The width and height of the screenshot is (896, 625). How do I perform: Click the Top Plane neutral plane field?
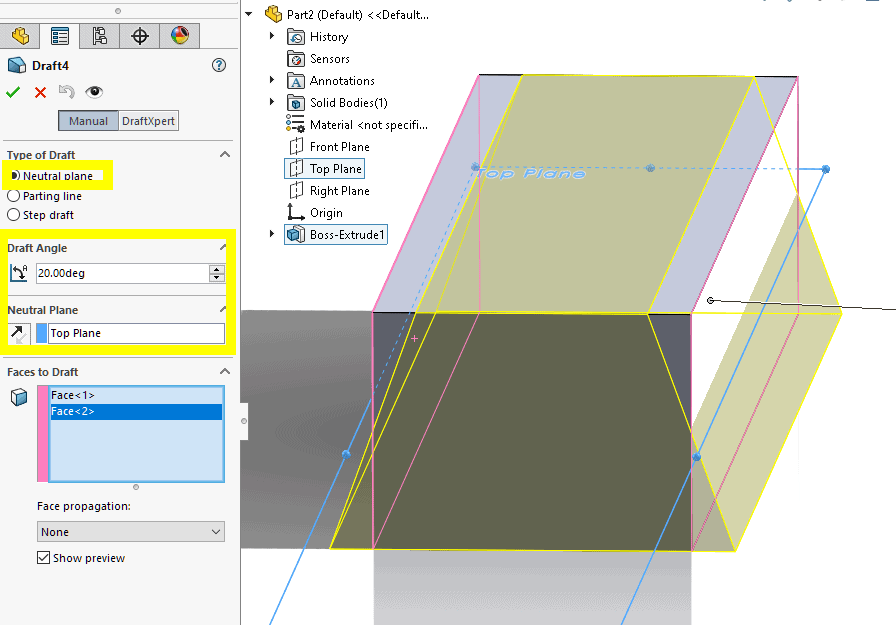point(137,333)
